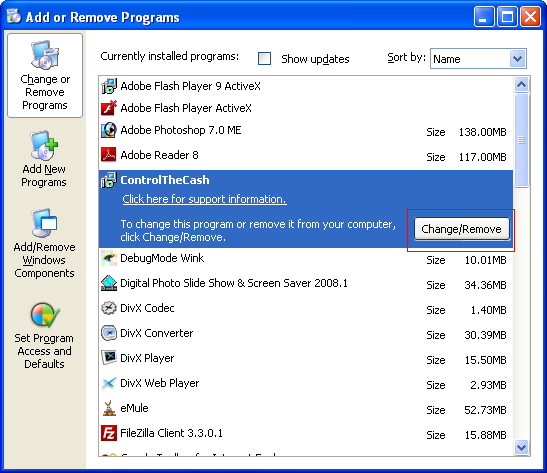Select the DivX Player entry
The width and height of the screenshot is (547, 473).
[306, 359]
